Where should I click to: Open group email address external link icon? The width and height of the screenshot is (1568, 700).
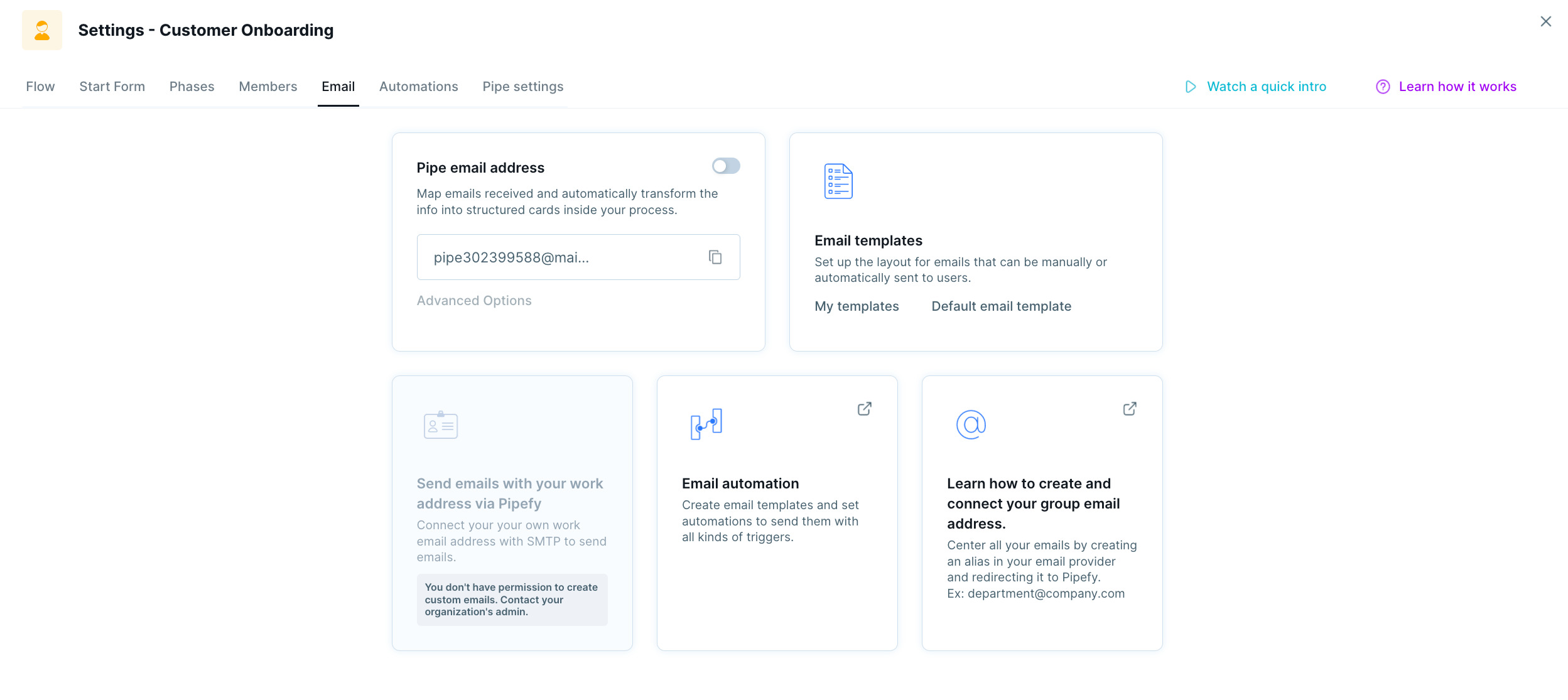pos(1129,409)
